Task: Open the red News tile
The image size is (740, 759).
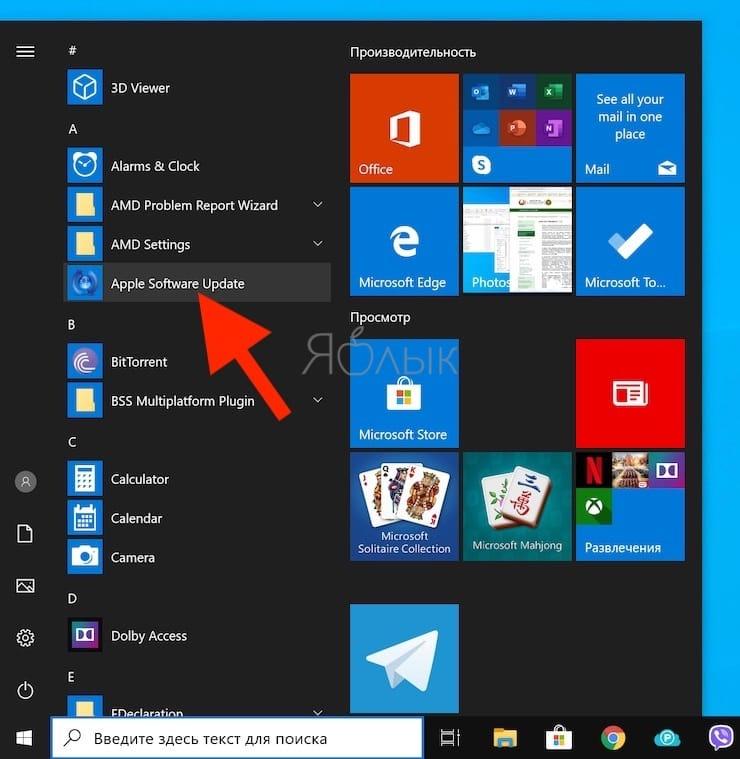Action: pos(630,393)
